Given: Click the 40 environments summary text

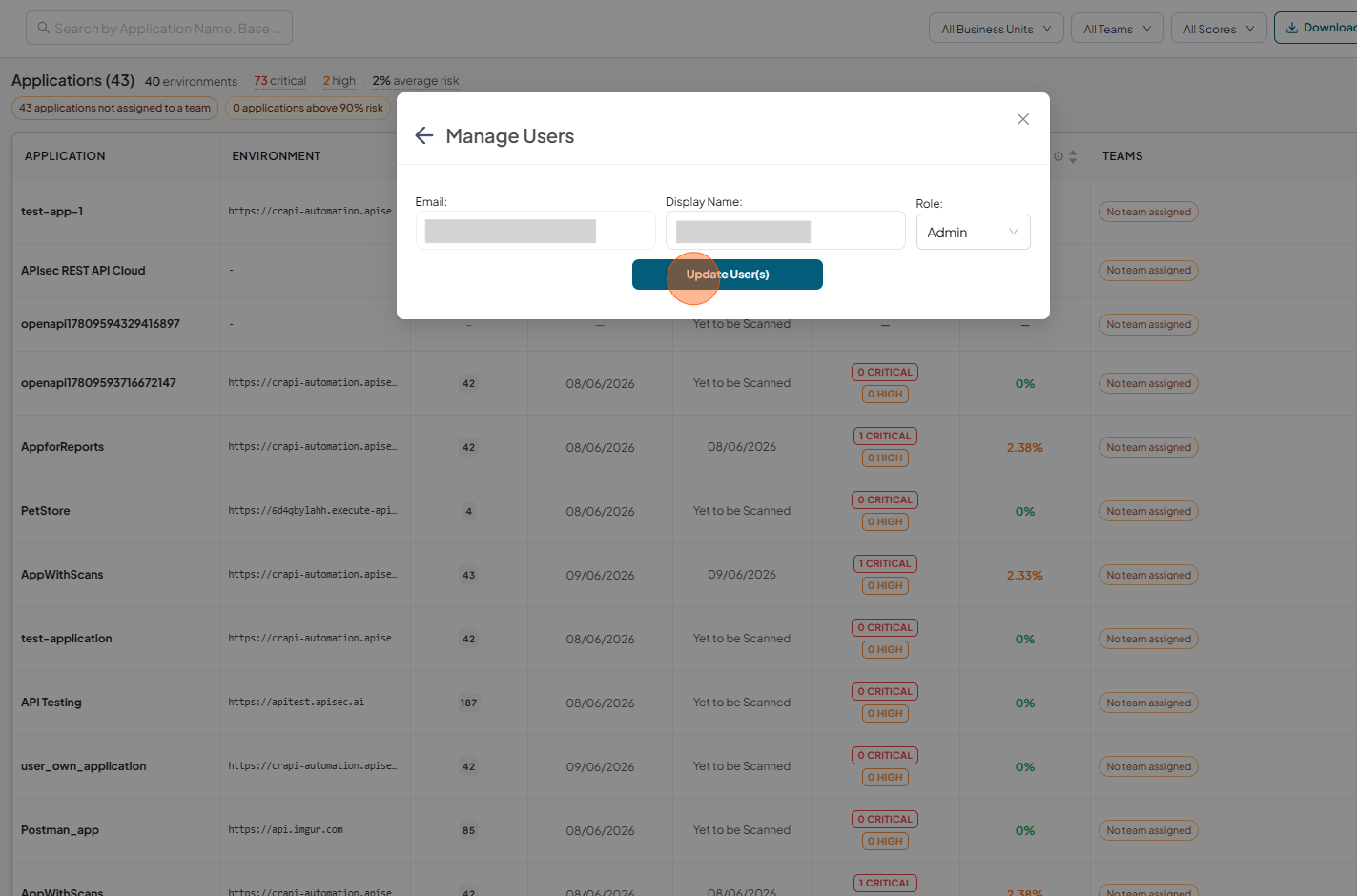Looking at the screenshot, I should 191,82.
